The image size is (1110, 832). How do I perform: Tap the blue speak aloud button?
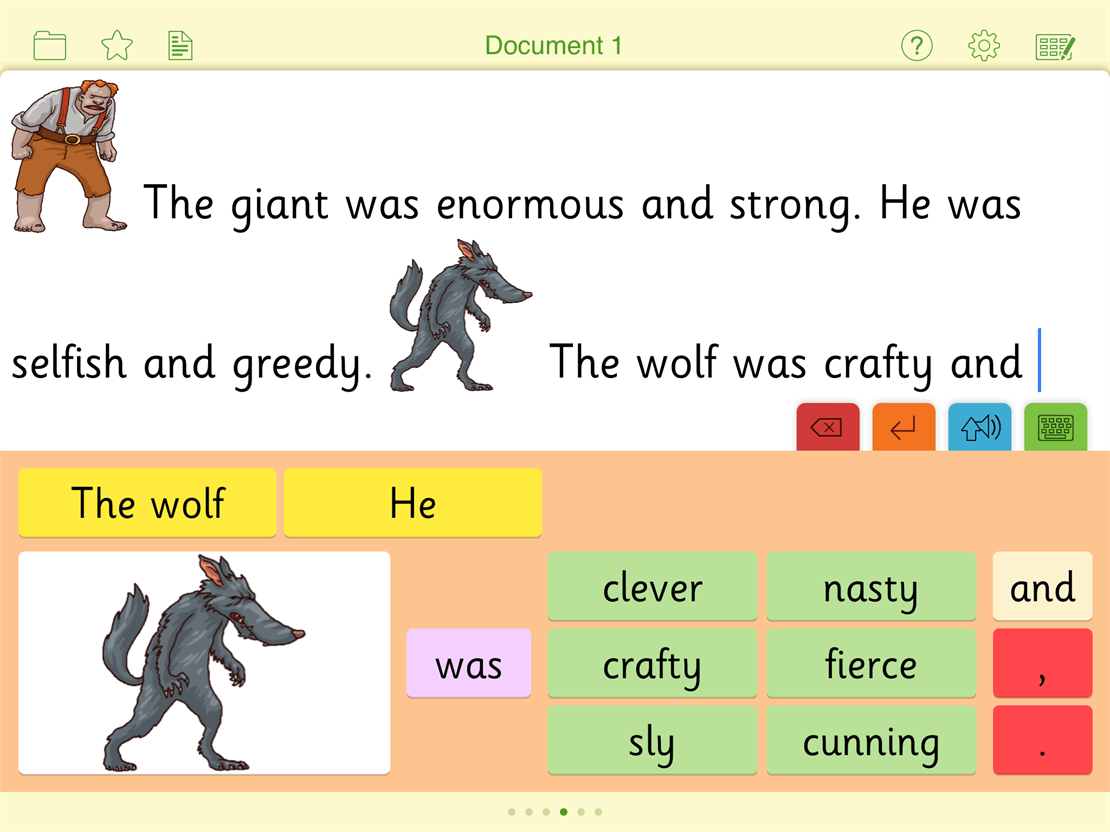[979, 428]
